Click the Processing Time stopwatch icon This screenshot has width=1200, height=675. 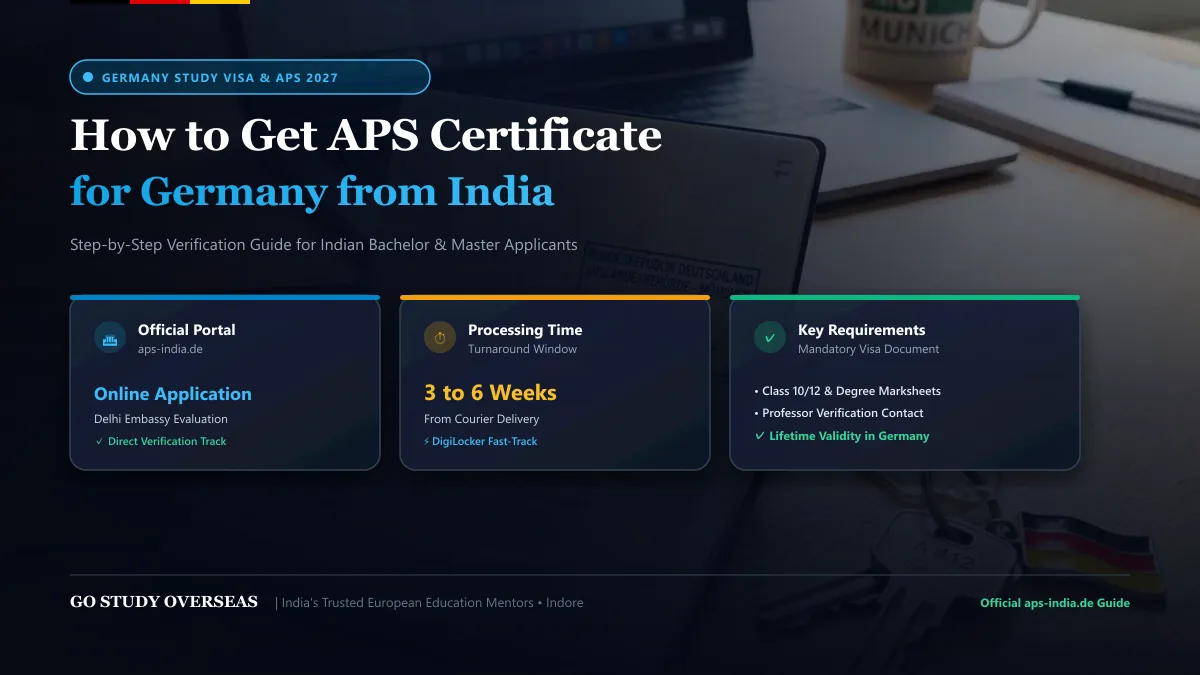[x=440, y=338]
